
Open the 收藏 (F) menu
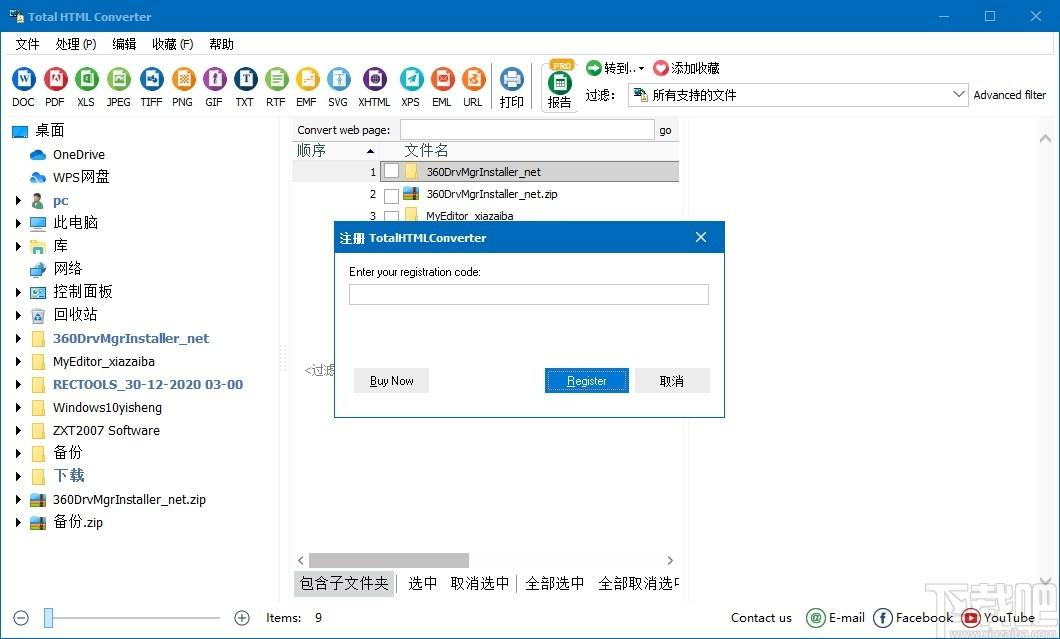[173, 44]
